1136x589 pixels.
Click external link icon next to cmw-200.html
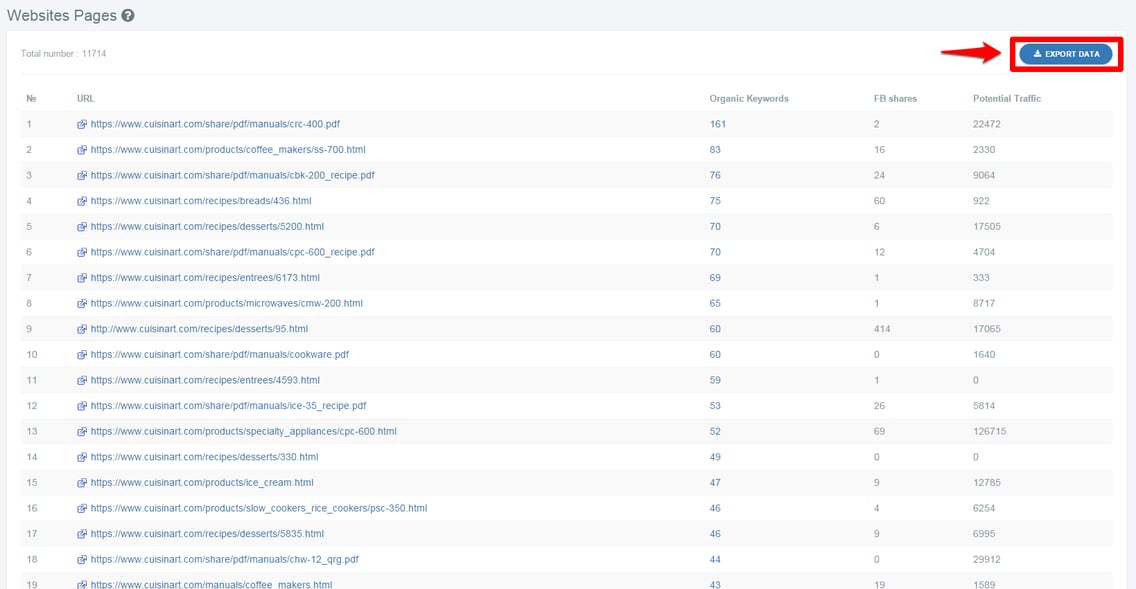coord(82,303)
